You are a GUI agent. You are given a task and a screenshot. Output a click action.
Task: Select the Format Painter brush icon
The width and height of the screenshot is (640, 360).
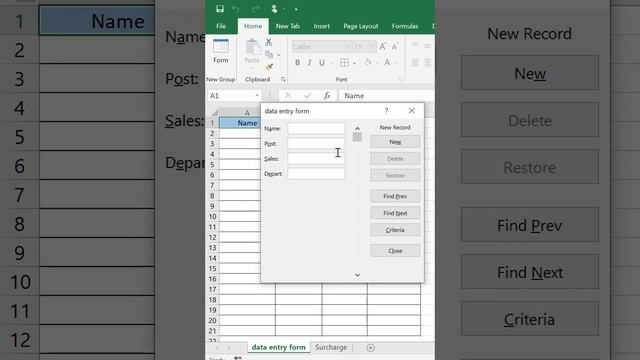pos(269,67)
